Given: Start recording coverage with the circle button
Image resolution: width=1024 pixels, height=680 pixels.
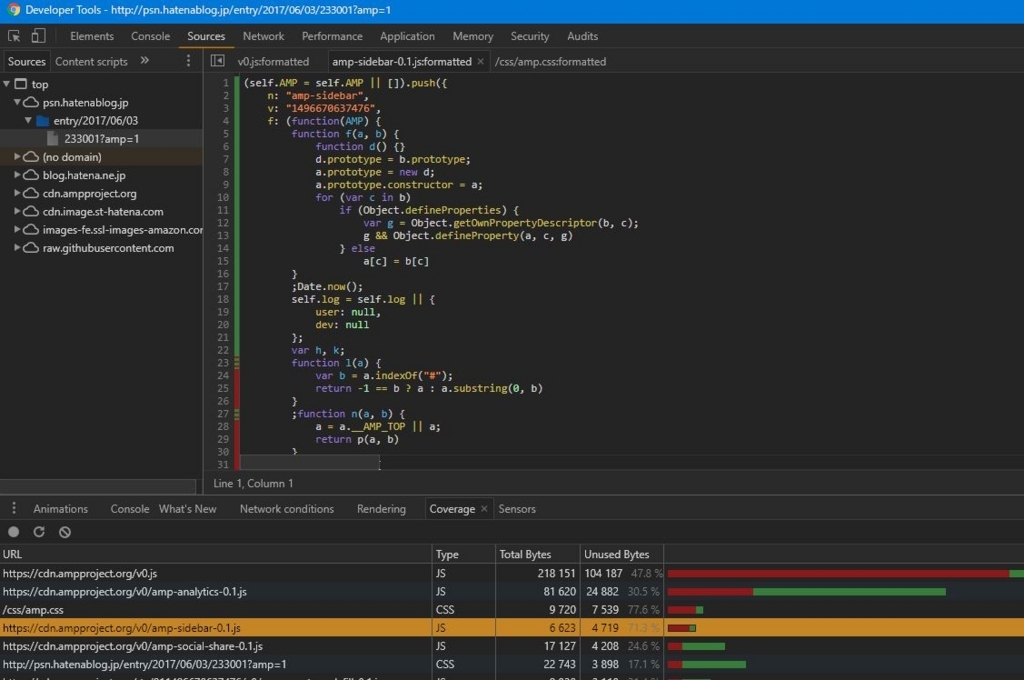Looking at the screenshot, I should click(14, 532).
